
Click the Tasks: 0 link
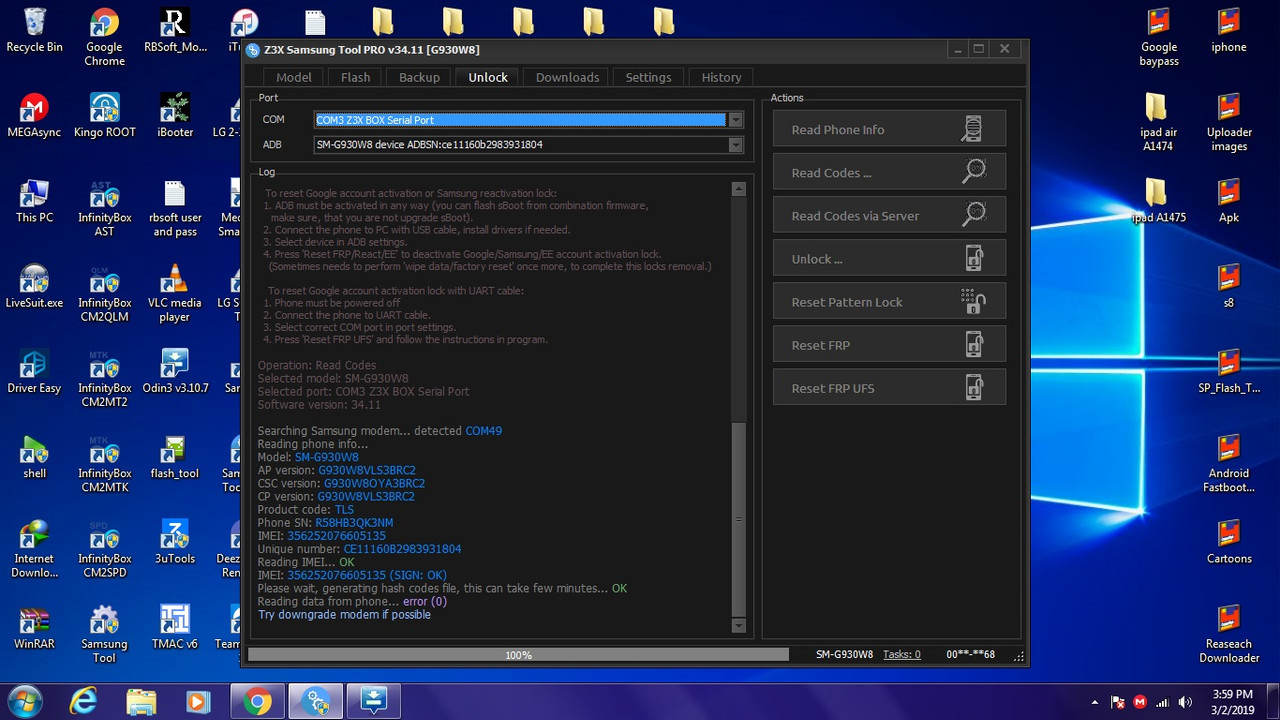pos(902,654)
